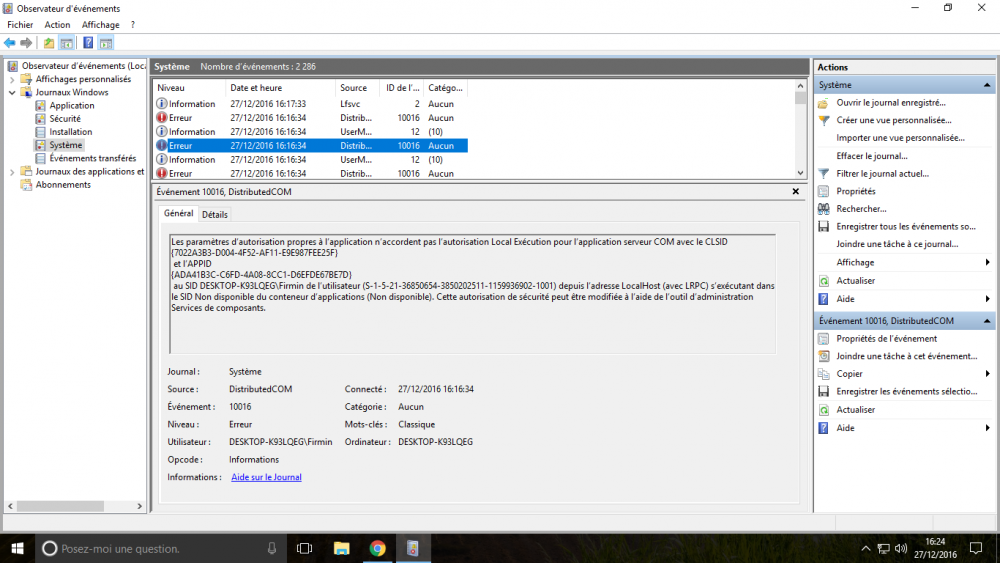Click the Back arrow in the toolbar

tap(10, 43)
